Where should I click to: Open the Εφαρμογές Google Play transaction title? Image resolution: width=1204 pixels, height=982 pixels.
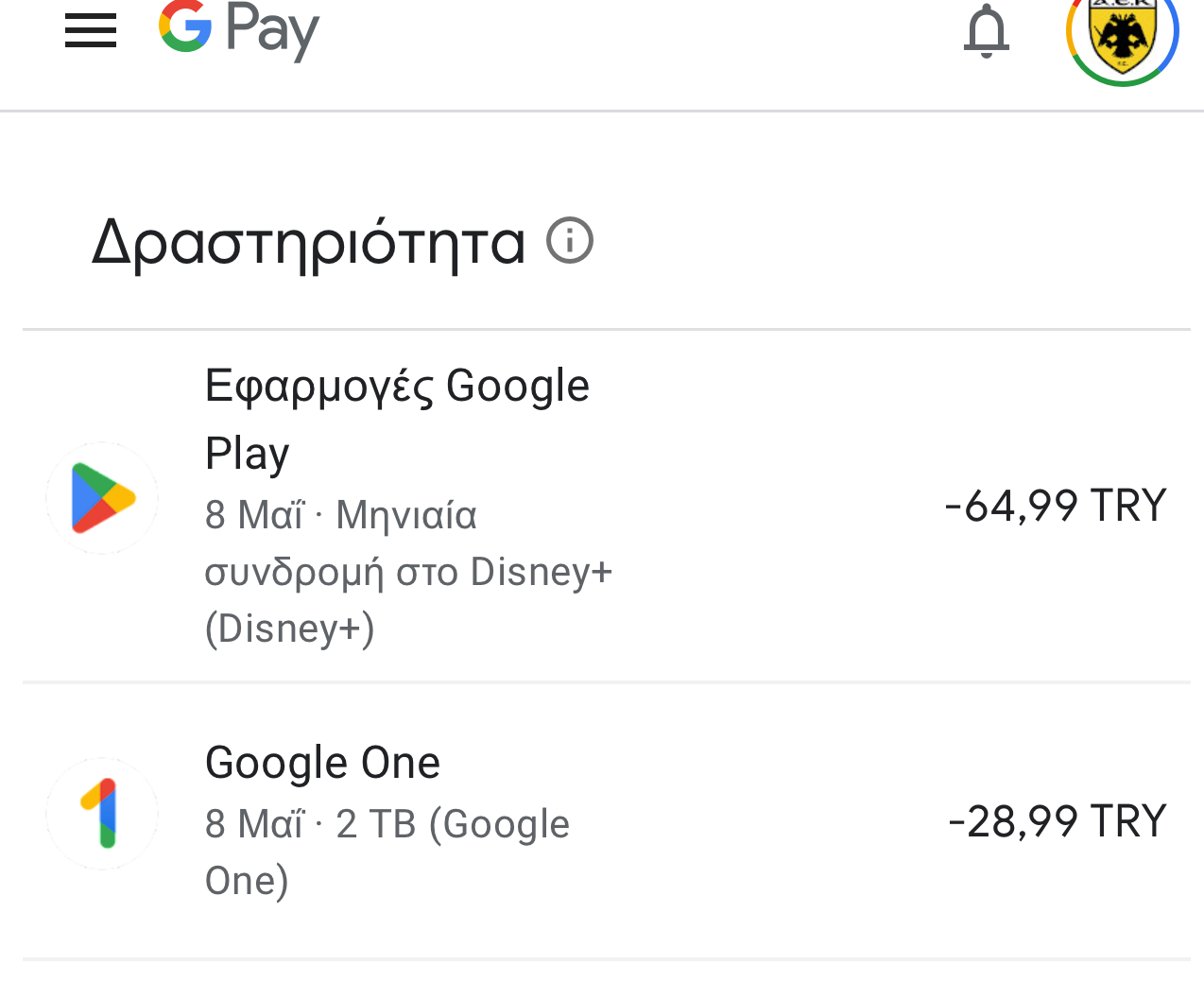[x=397, y=419]
